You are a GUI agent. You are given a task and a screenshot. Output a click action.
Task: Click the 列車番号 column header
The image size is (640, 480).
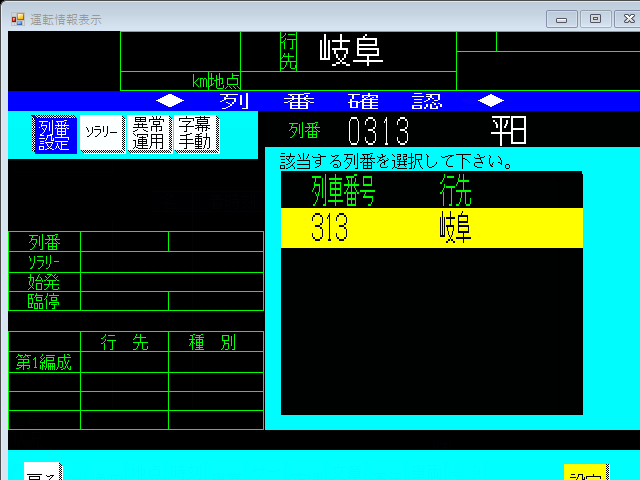(343, 191)
